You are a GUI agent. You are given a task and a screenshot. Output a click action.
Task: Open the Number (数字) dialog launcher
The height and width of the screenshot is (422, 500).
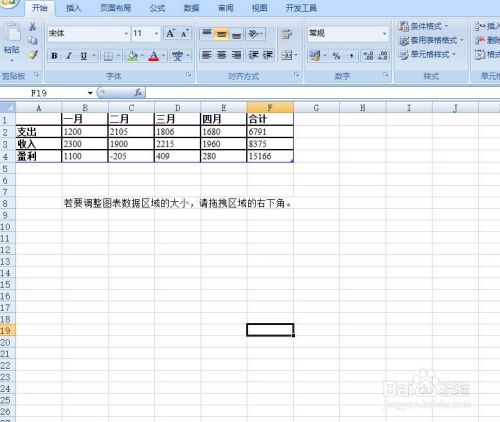386,75
